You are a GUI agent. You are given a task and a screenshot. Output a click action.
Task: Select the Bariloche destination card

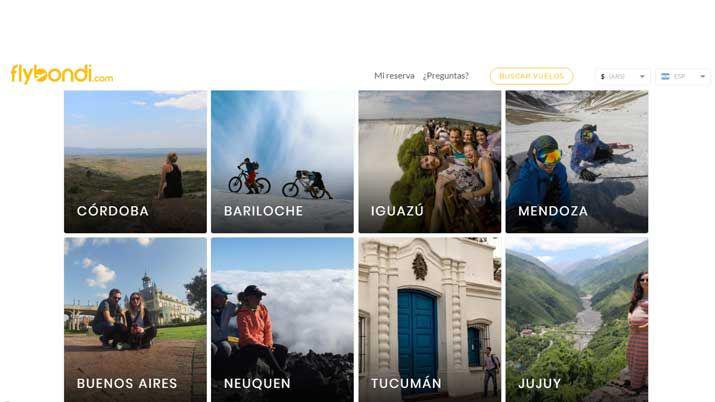[282, 162]
